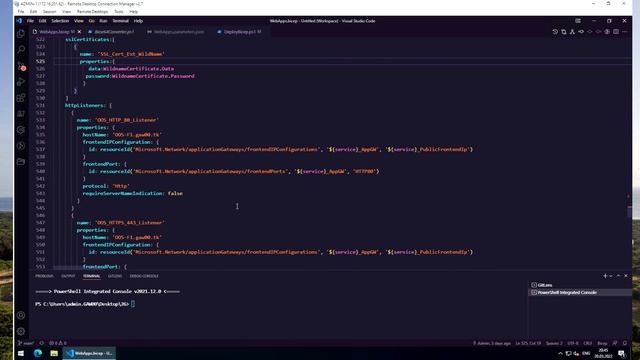640x360 pixels.
Task: Open the Extensions view
Action: pyautogui.click(x=21, y=98)
